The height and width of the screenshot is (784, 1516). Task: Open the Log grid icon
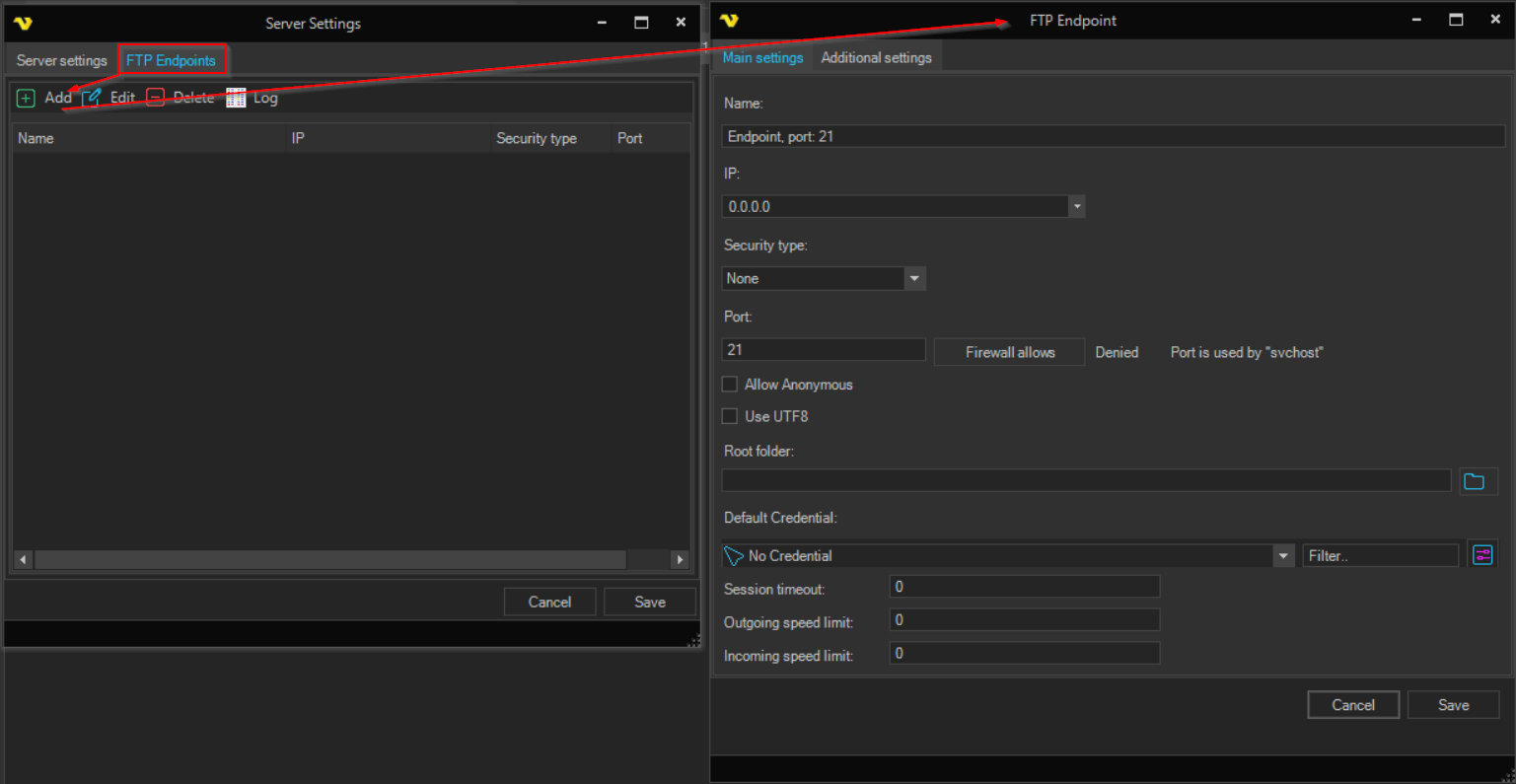(x=236, y=98)
